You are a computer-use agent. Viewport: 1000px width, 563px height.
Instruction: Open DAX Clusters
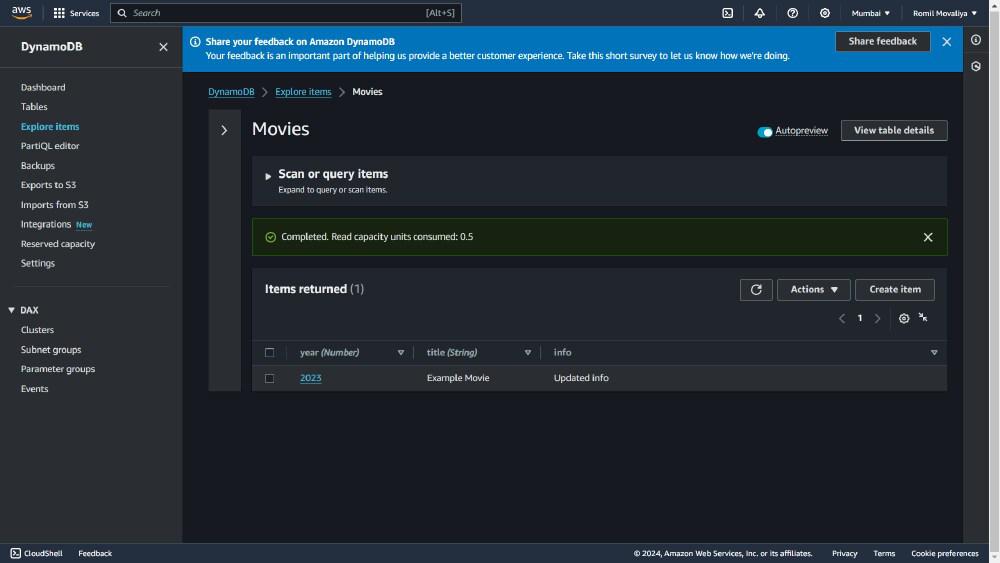[37, 330]
